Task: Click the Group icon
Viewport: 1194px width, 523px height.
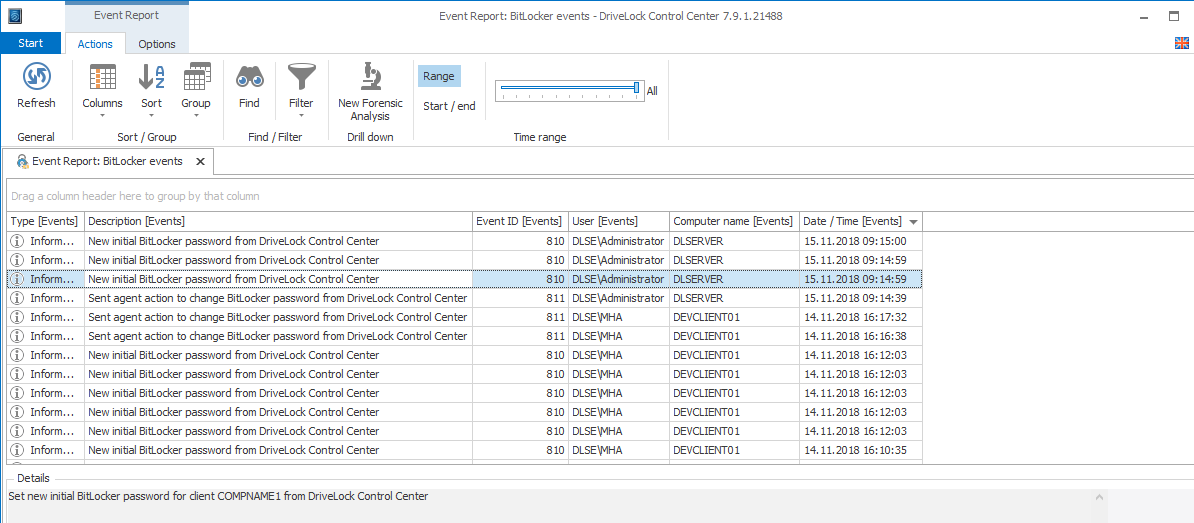Action: (196, 78)
